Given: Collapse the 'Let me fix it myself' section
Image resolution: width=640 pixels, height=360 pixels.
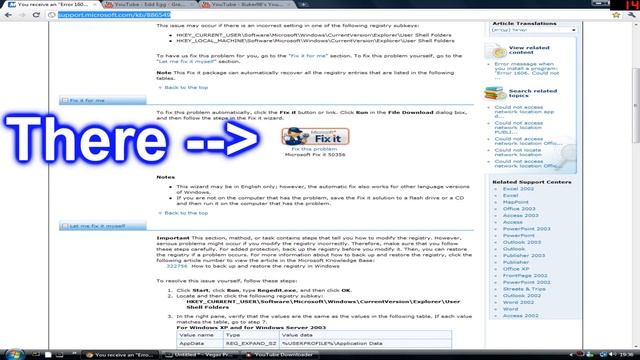Looking at the screenshot, I should click(102, 226).
